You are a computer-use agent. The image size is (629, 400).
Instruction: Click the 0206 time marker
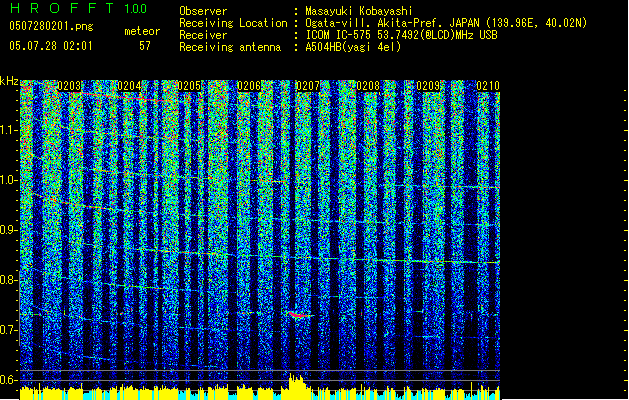coord(249,86)
